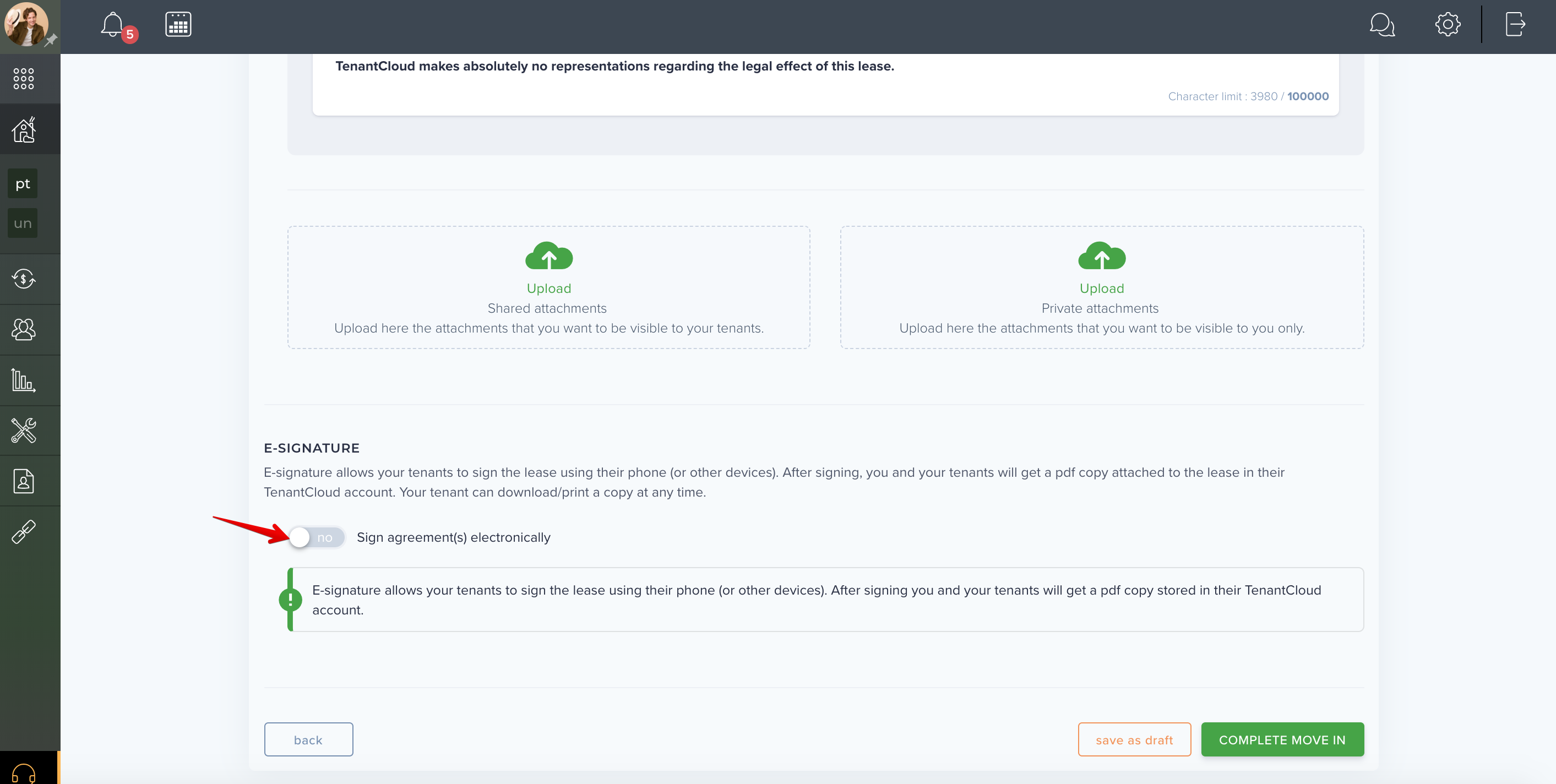The image size is (1556, 784).
Task: Open the notifications bell
Action: click(x=112, y=25)
